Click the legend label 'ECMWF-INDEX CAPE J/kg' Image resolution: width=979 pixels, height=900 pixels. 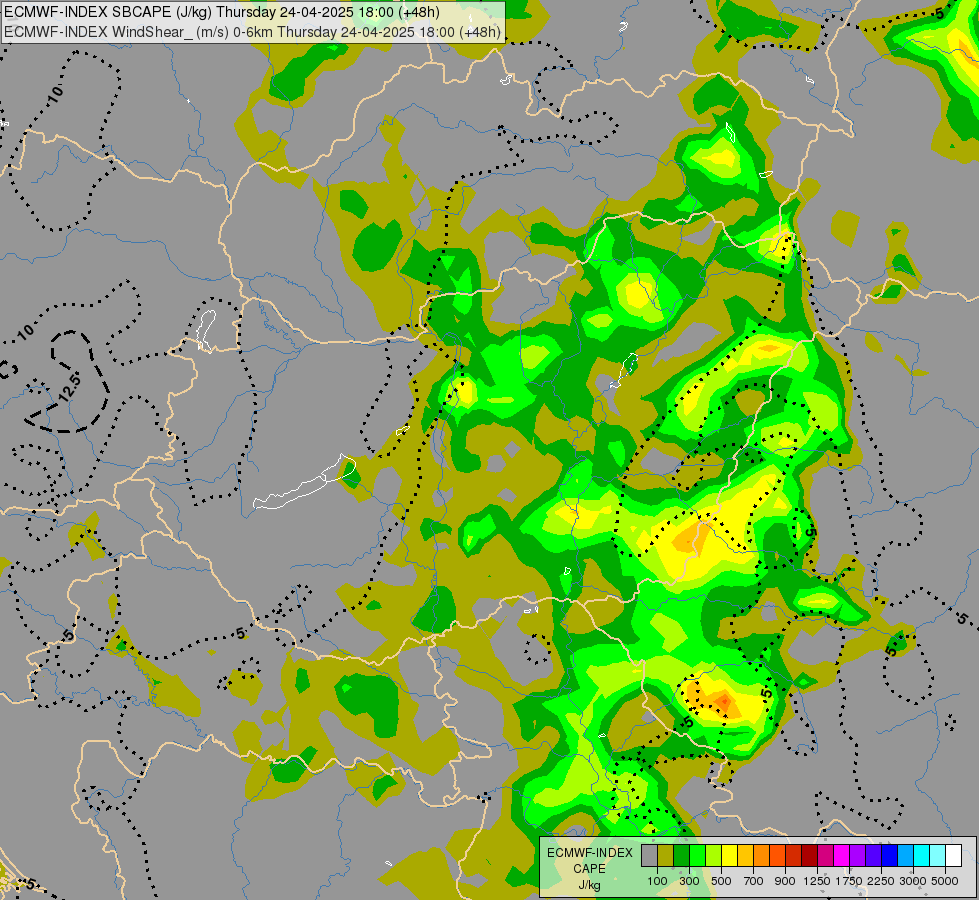(x=589, y=869)
